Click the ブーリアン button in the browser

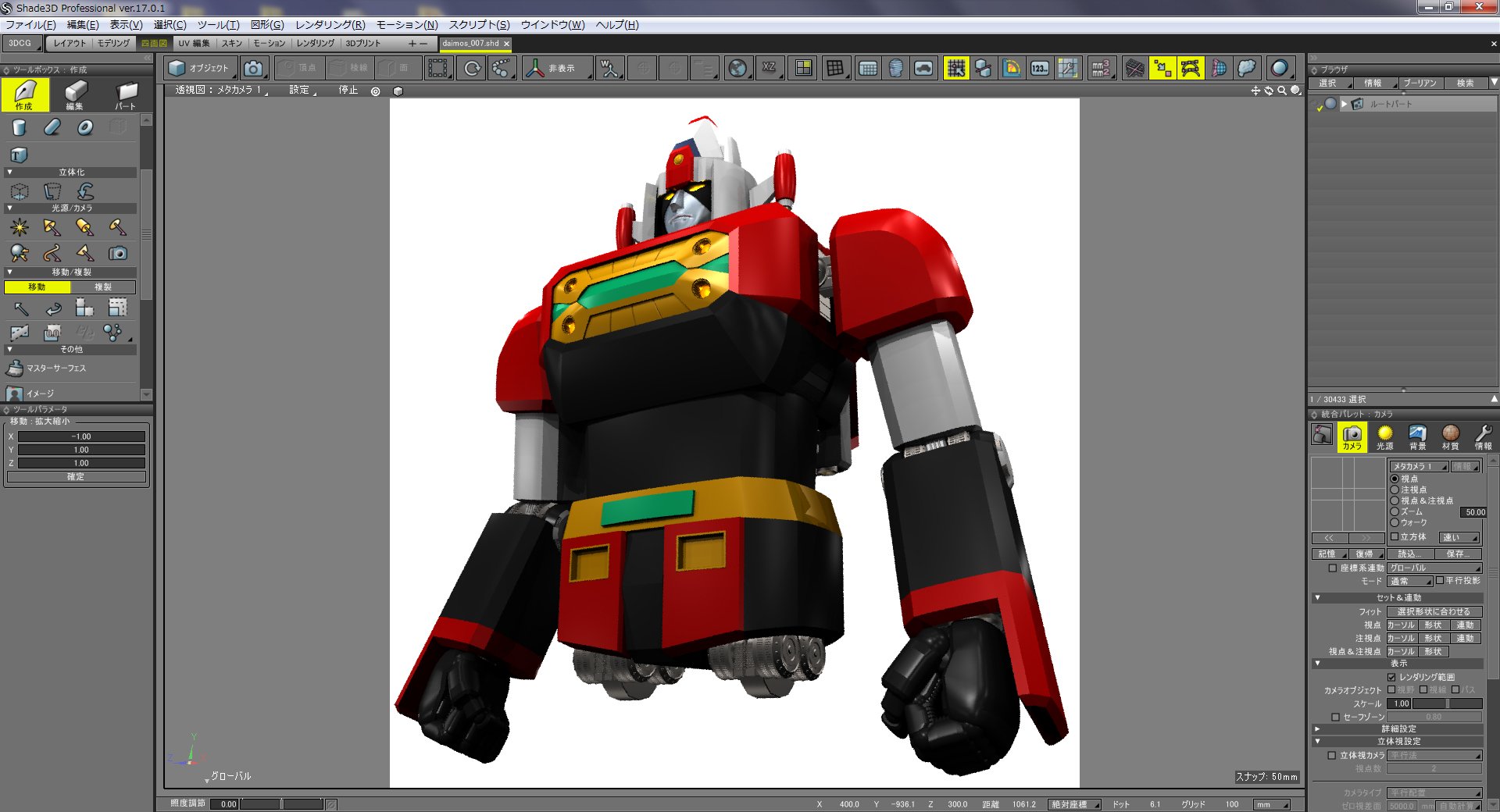click(x=1420, y=83)
